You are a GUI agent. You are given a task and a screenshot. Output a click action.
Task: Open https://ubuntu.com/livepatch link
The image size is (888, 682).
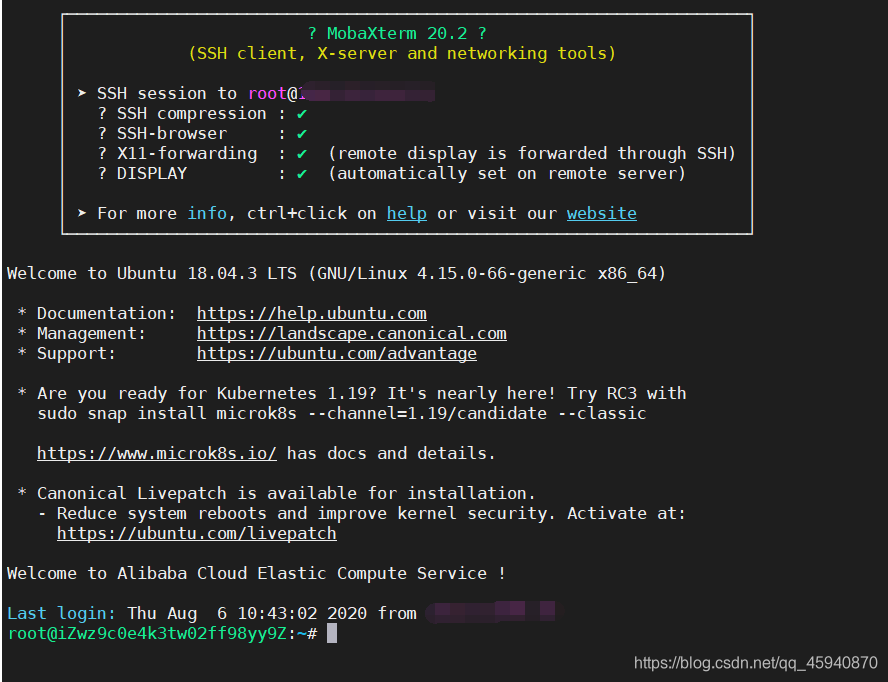pyautogui.click(x=197, y=534)
